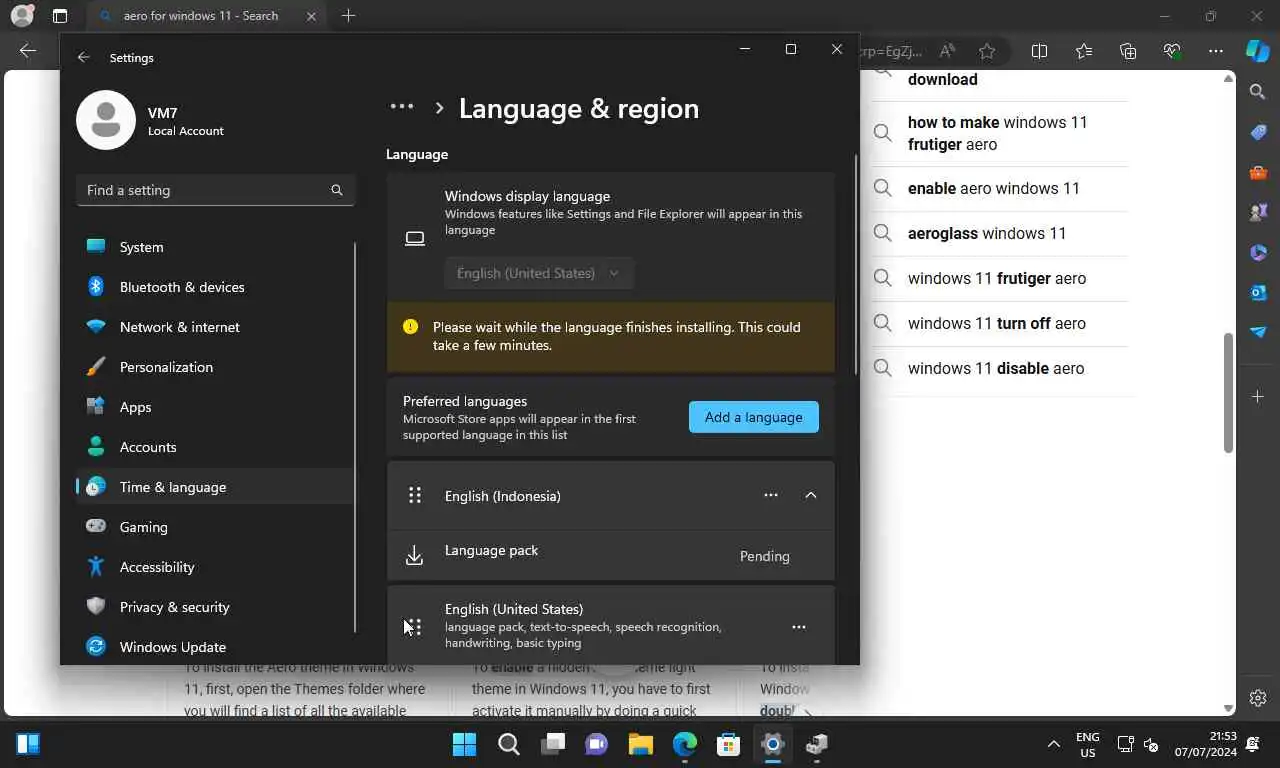Click the VM7 user profile avatar

tap(106, 120)
